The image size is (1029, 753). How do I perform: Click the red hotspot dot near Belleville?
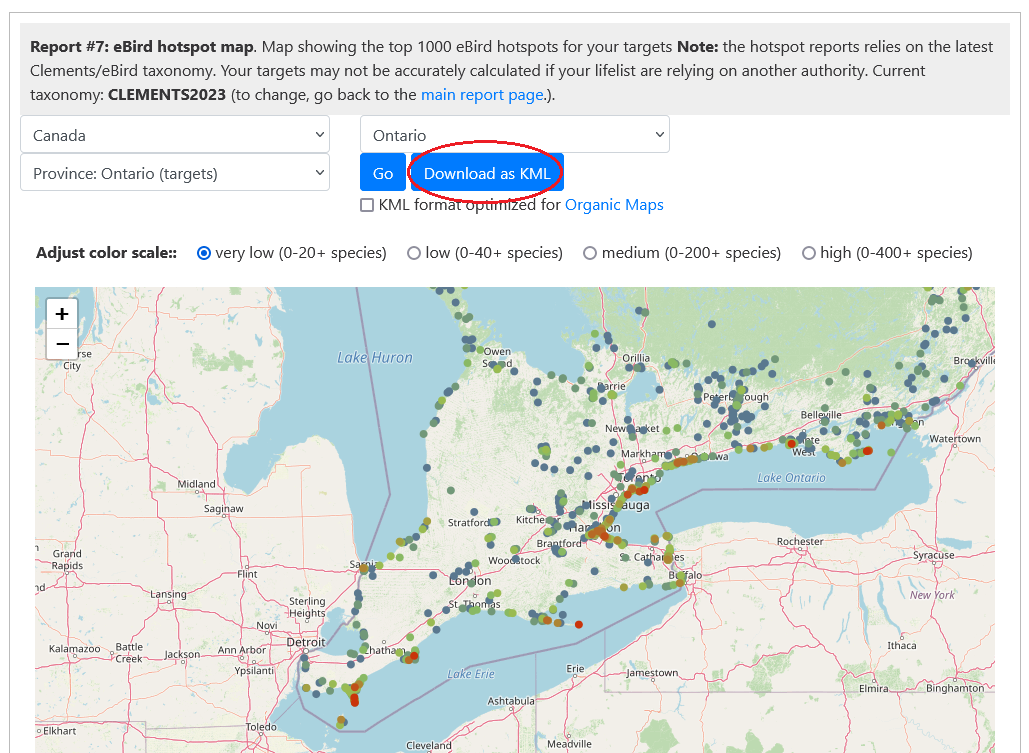tap(791, 442)
